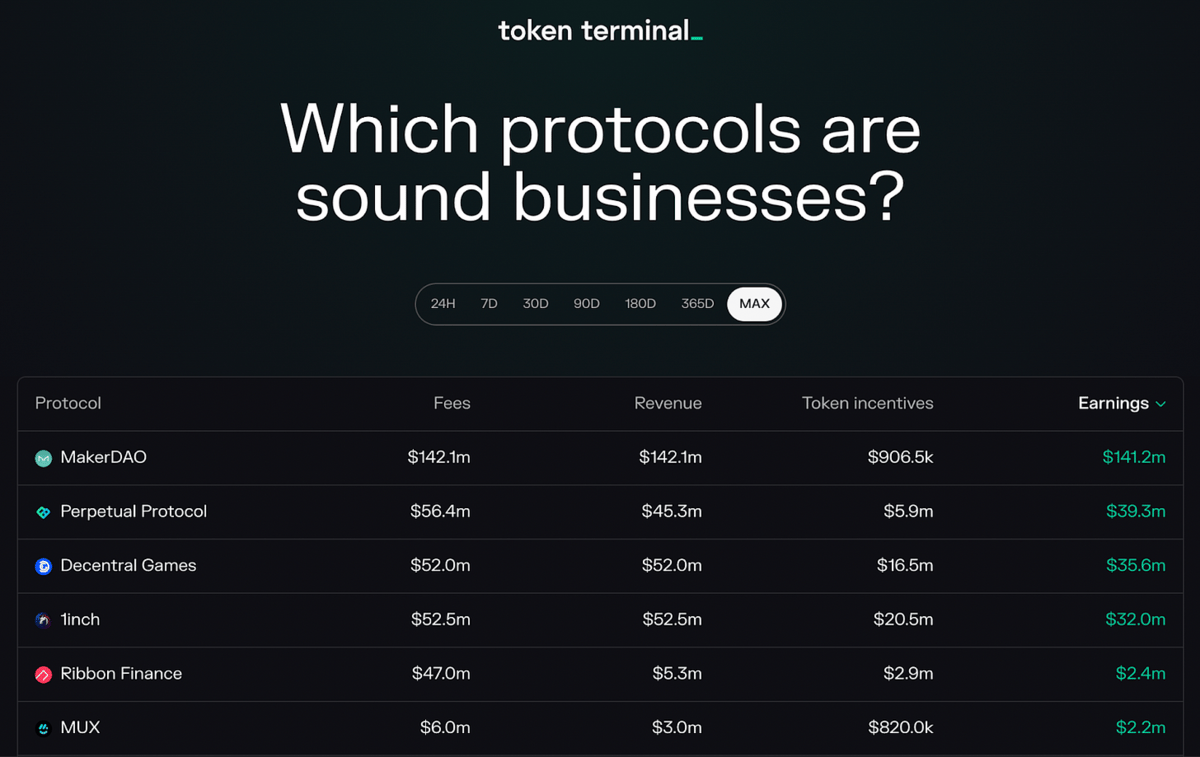Switch to the 180D time period
1200x757 pixels.
(x=640, y=304)
